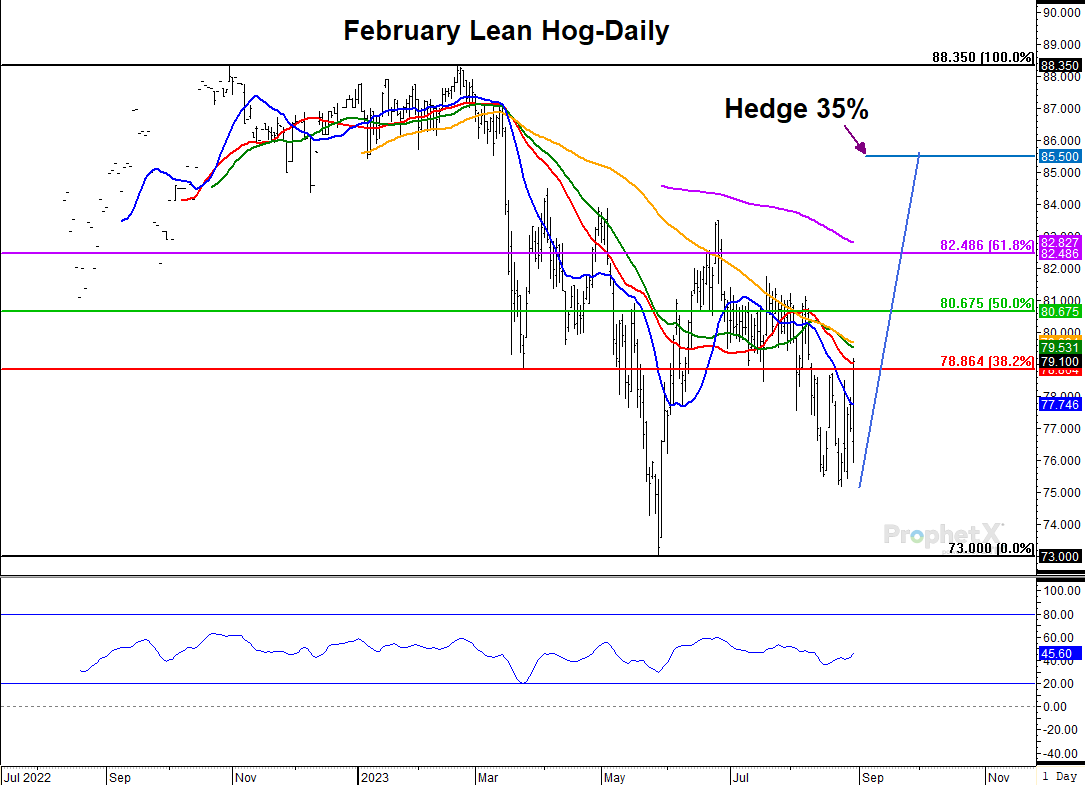Click the 77.000 price axis label

[x=1061, y=428]
